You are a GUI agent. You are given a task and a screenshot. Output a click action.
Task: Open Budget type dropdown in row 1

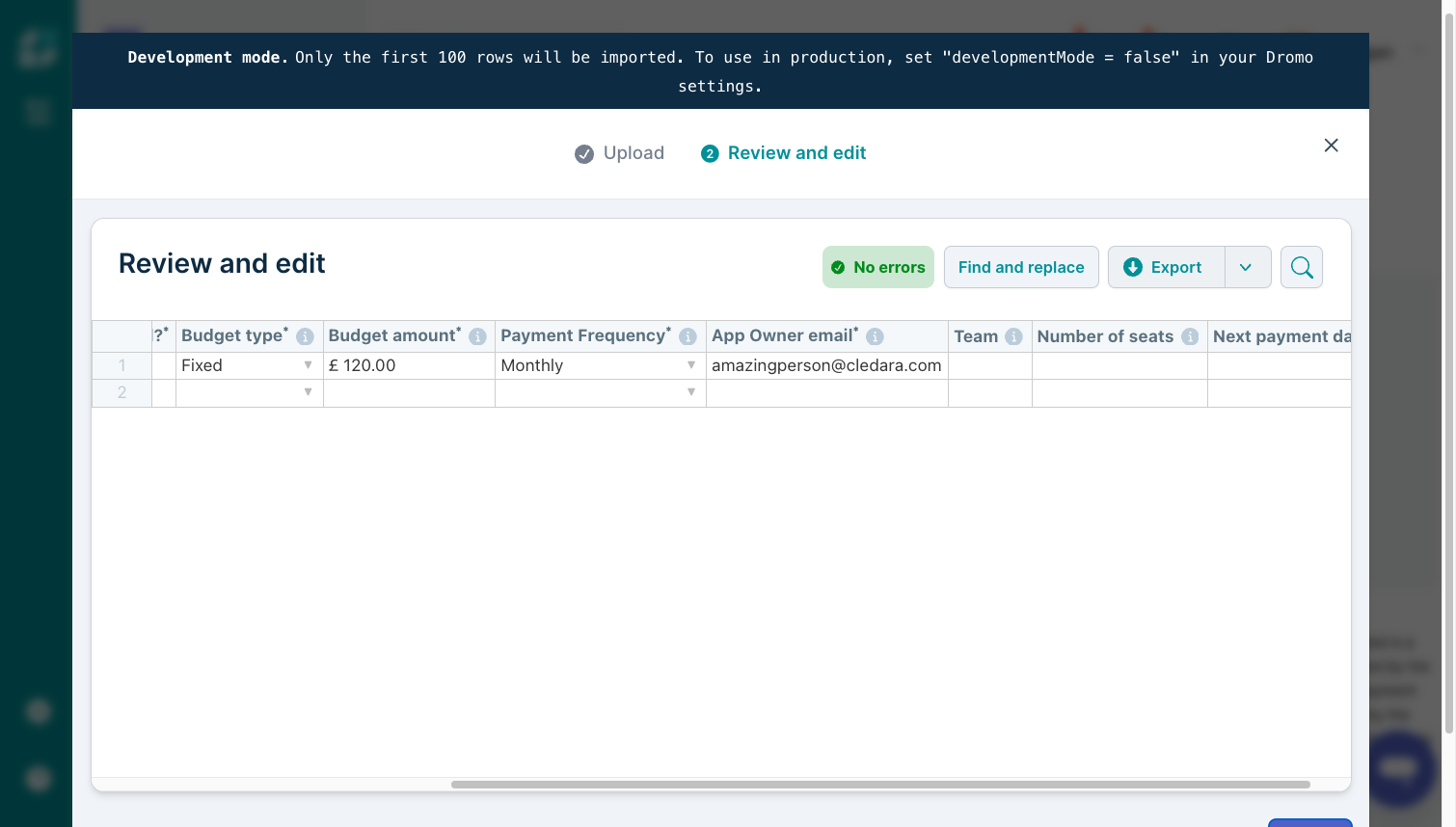pyautogui.click(x=308, y=365)
